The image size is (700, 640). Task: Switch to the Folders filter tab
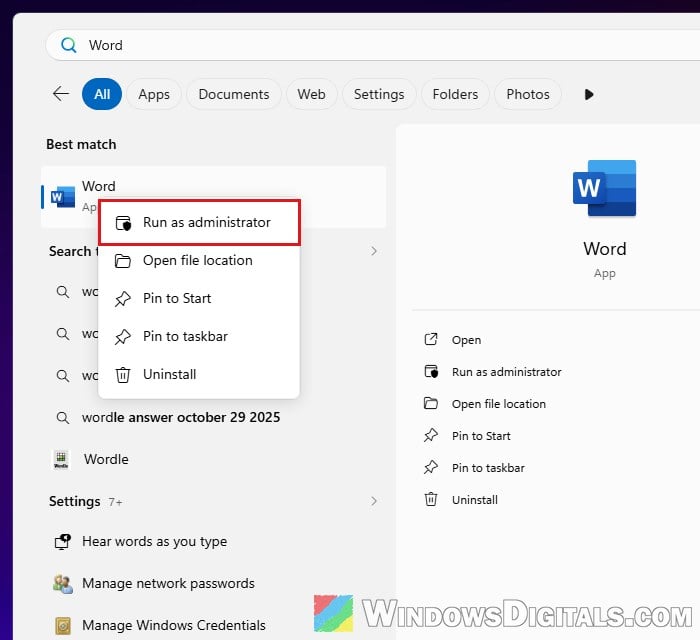pos(455,94)
